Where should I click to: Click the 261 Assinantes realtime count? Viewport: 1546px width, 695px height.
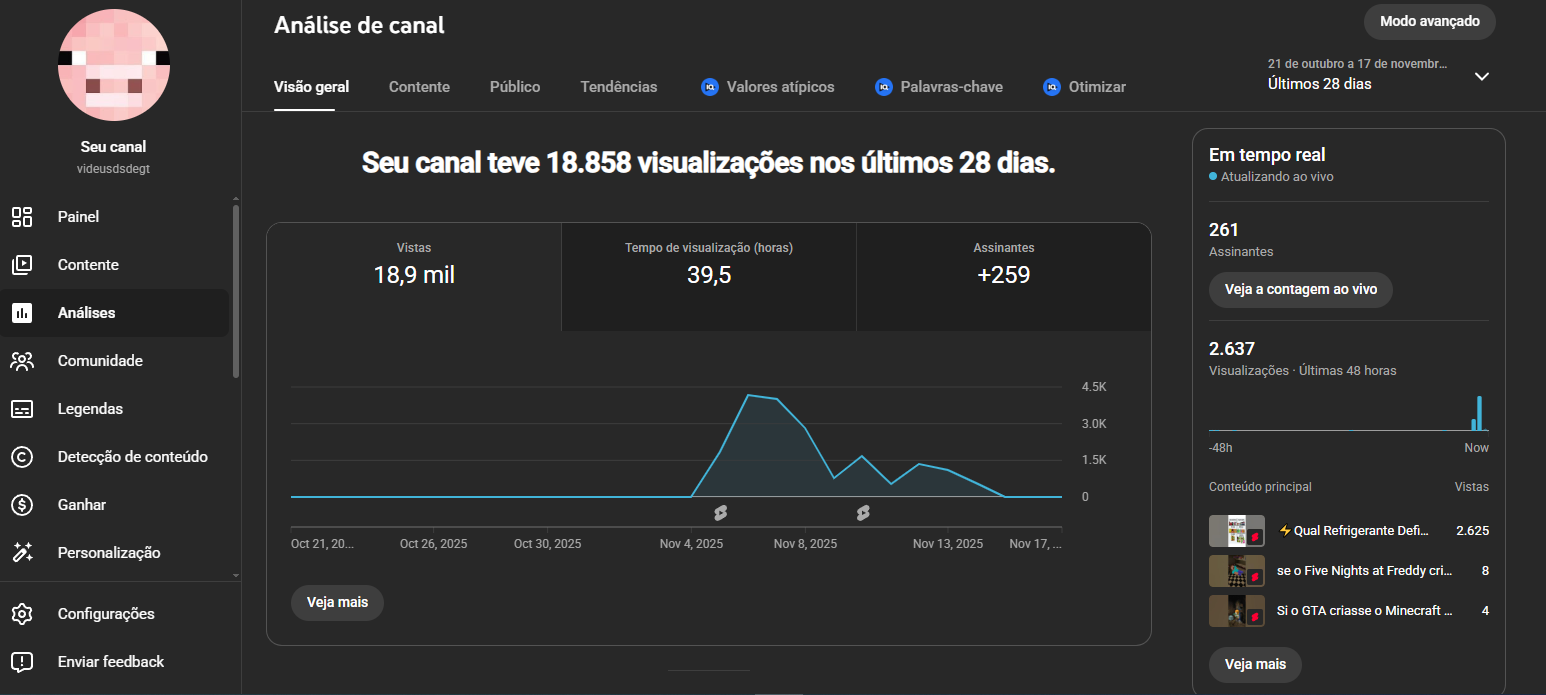1224,230
